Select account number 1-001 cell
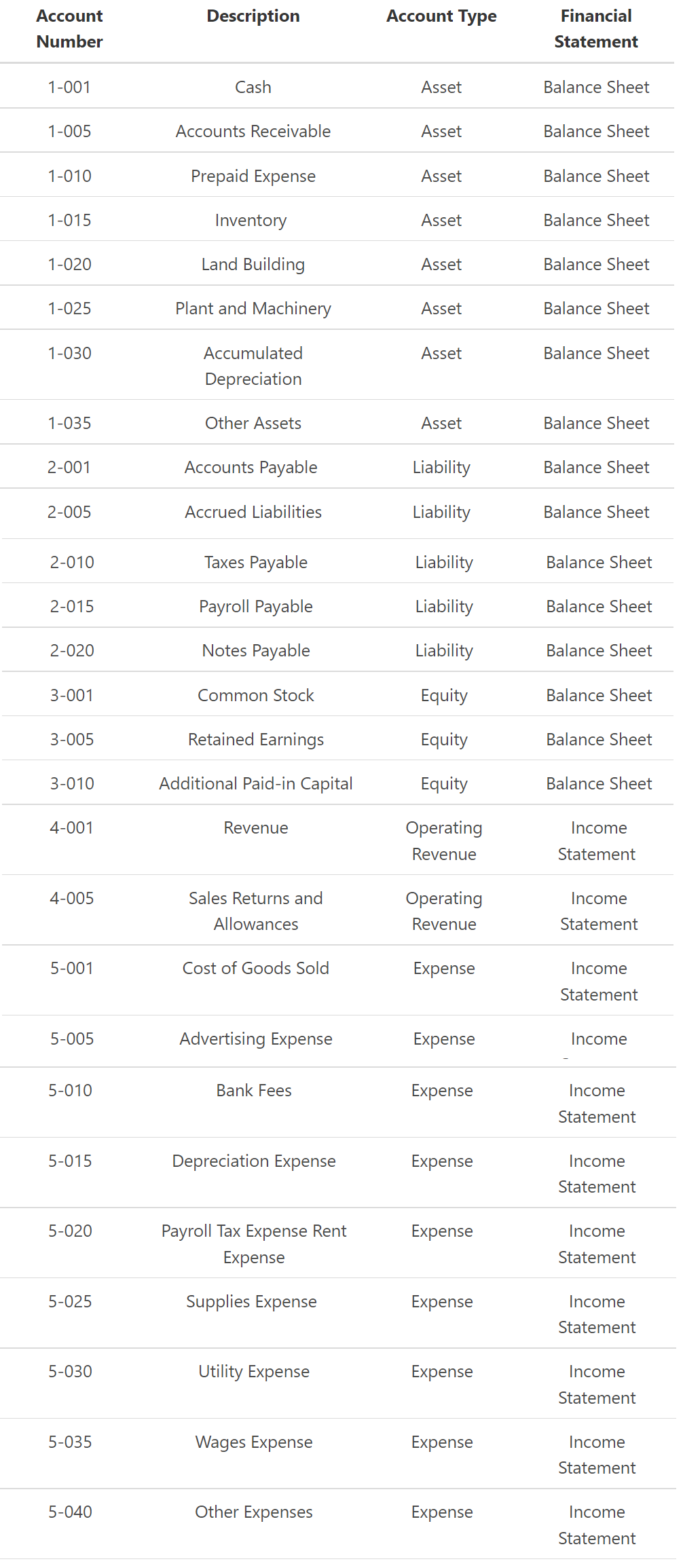The height and width of the screenshot is (1568, 683). click(x=69, y=87)
